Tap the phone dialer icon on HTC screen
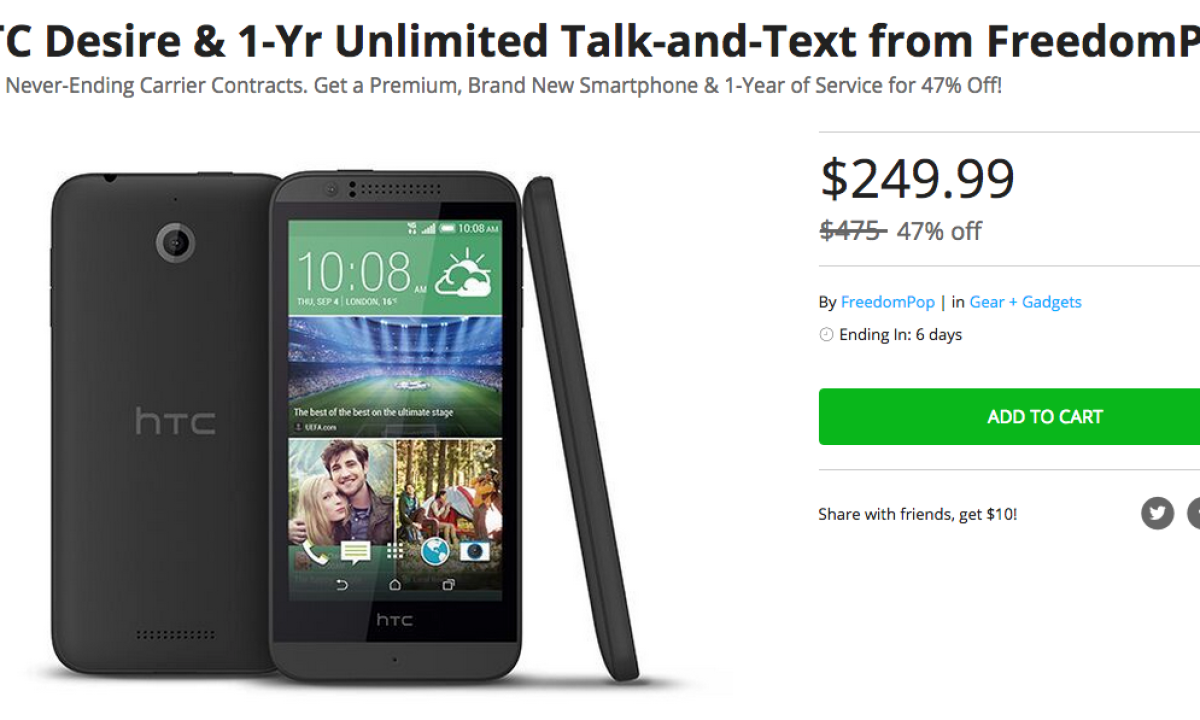Image resolution: width=1200 pixels, height=720 pixels. [x=316, y=550]
